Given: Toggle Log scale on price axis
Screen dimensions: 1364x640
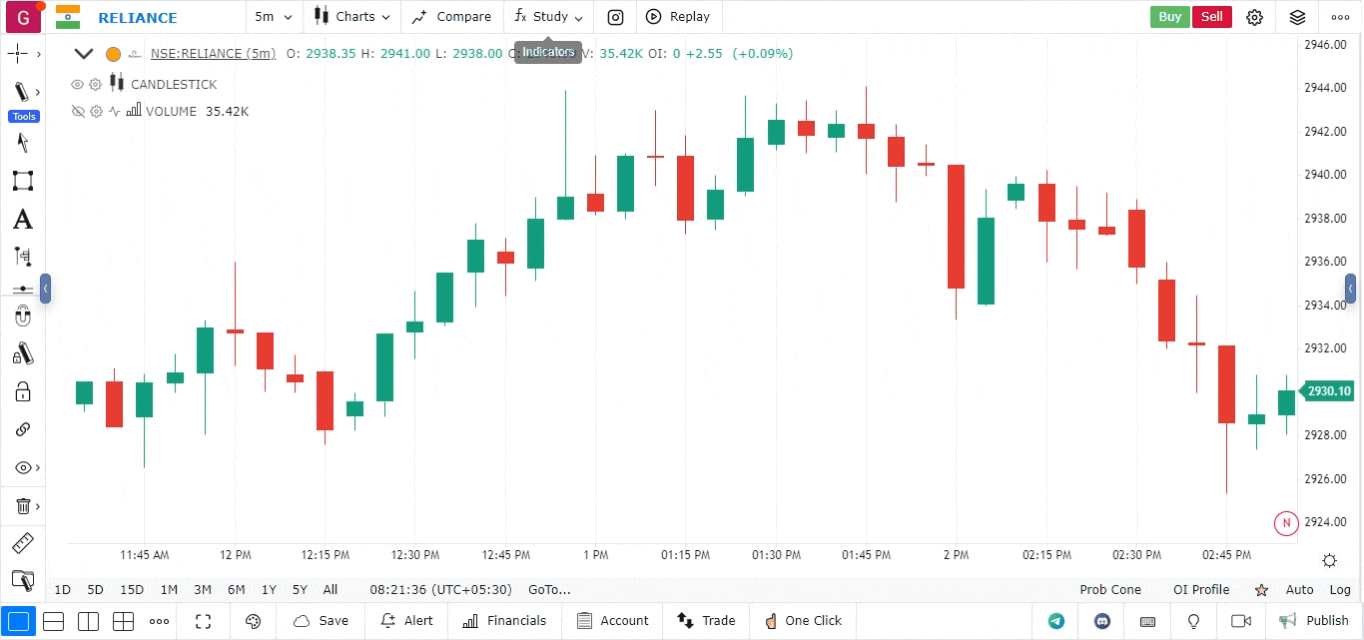Looking at the screenshot, I should coord(1340,590).
